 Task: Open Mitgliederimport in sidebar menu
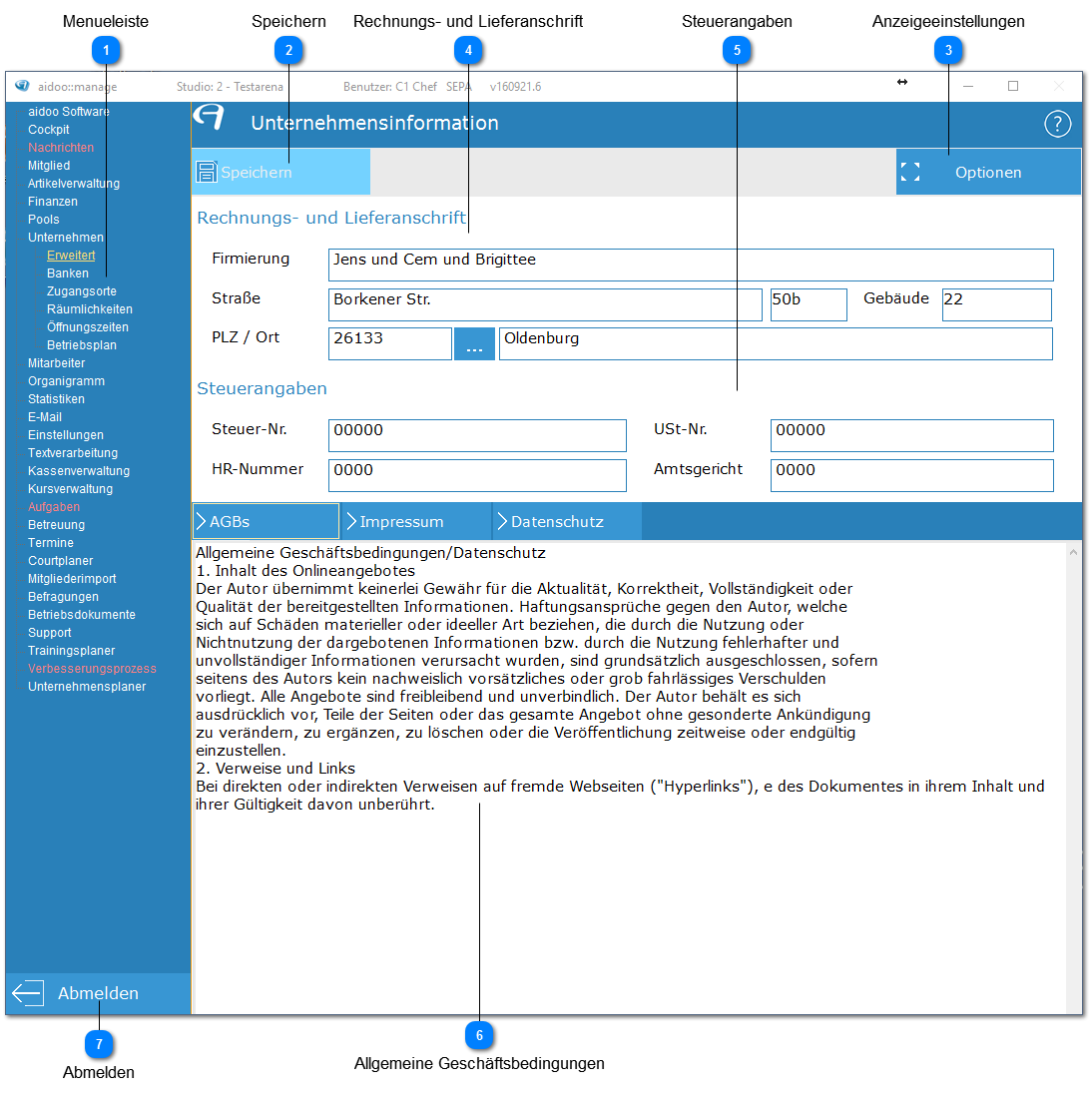coord(72,578)
